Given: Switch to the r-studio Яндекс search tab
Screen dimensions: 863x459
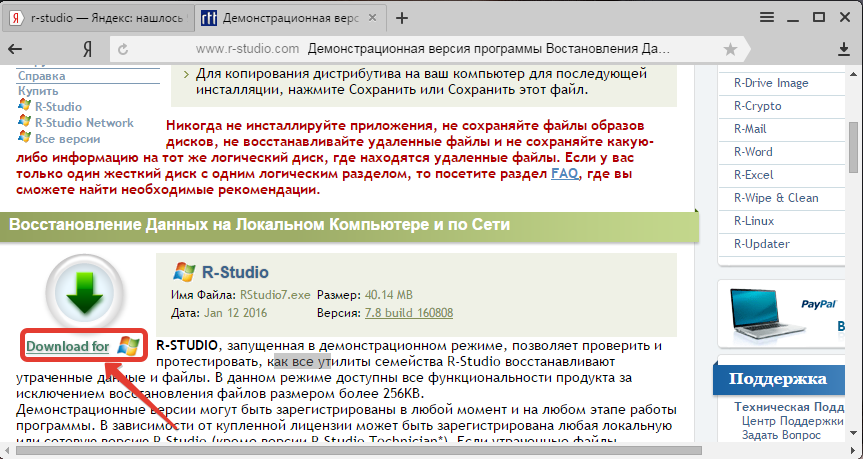Looking at the screenshot, I should point(98,18).
